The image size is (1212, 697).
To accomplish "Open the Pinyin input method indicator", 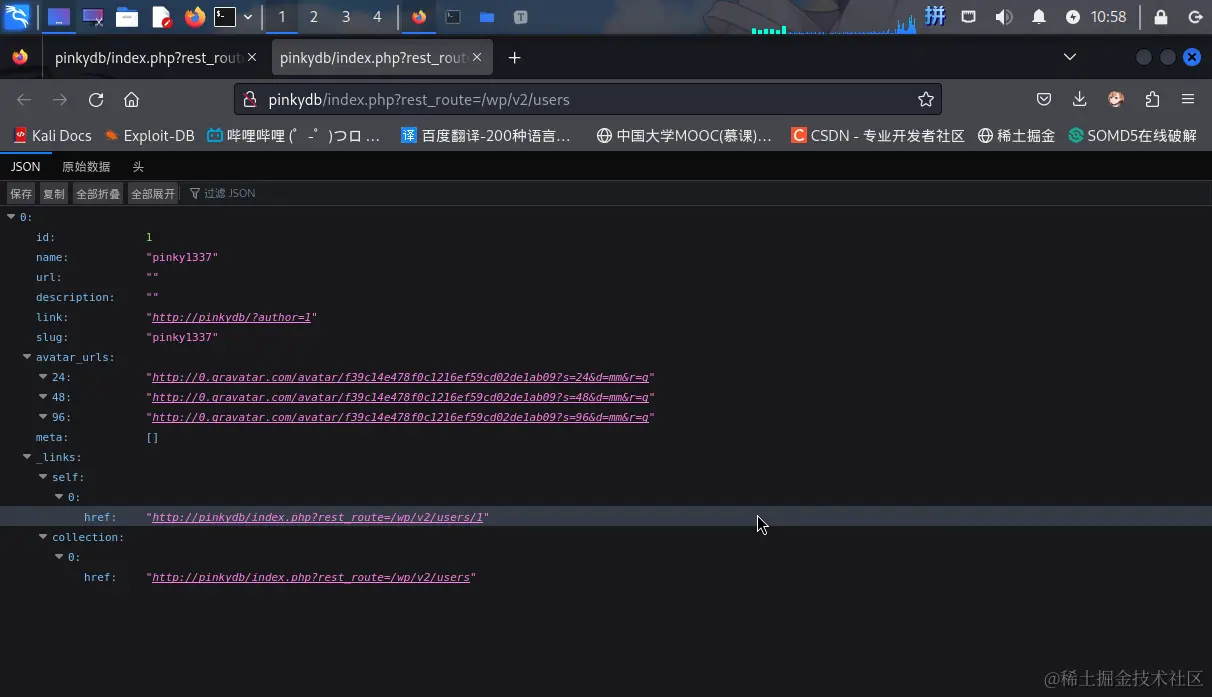I will 935,16.
